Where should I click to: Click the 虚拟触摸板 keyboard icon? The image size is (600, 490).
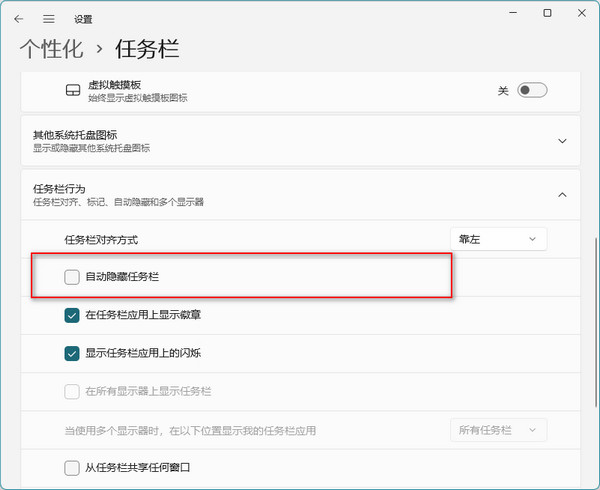point(72,91)
